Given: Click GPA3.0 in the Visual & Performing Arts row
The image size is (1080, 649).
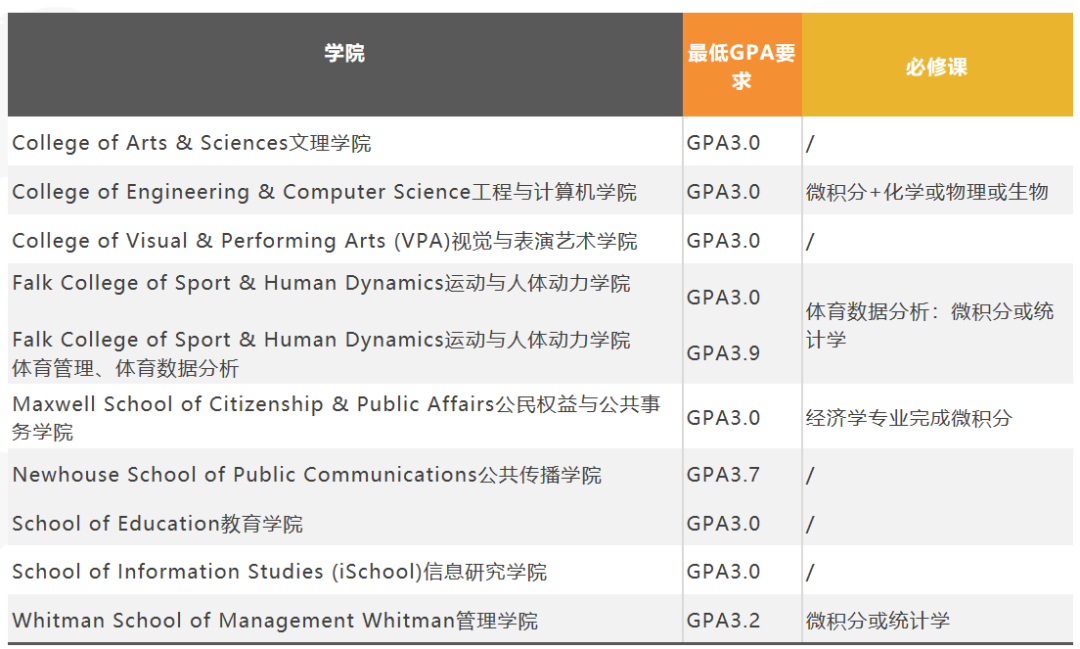Looking at the screenshot, I should click(723, 240).
